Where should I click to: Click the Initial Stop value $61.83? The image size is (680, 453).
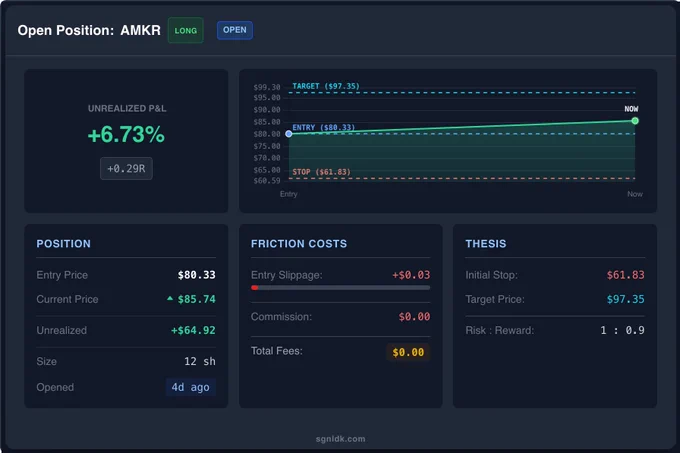click(625, 275)
